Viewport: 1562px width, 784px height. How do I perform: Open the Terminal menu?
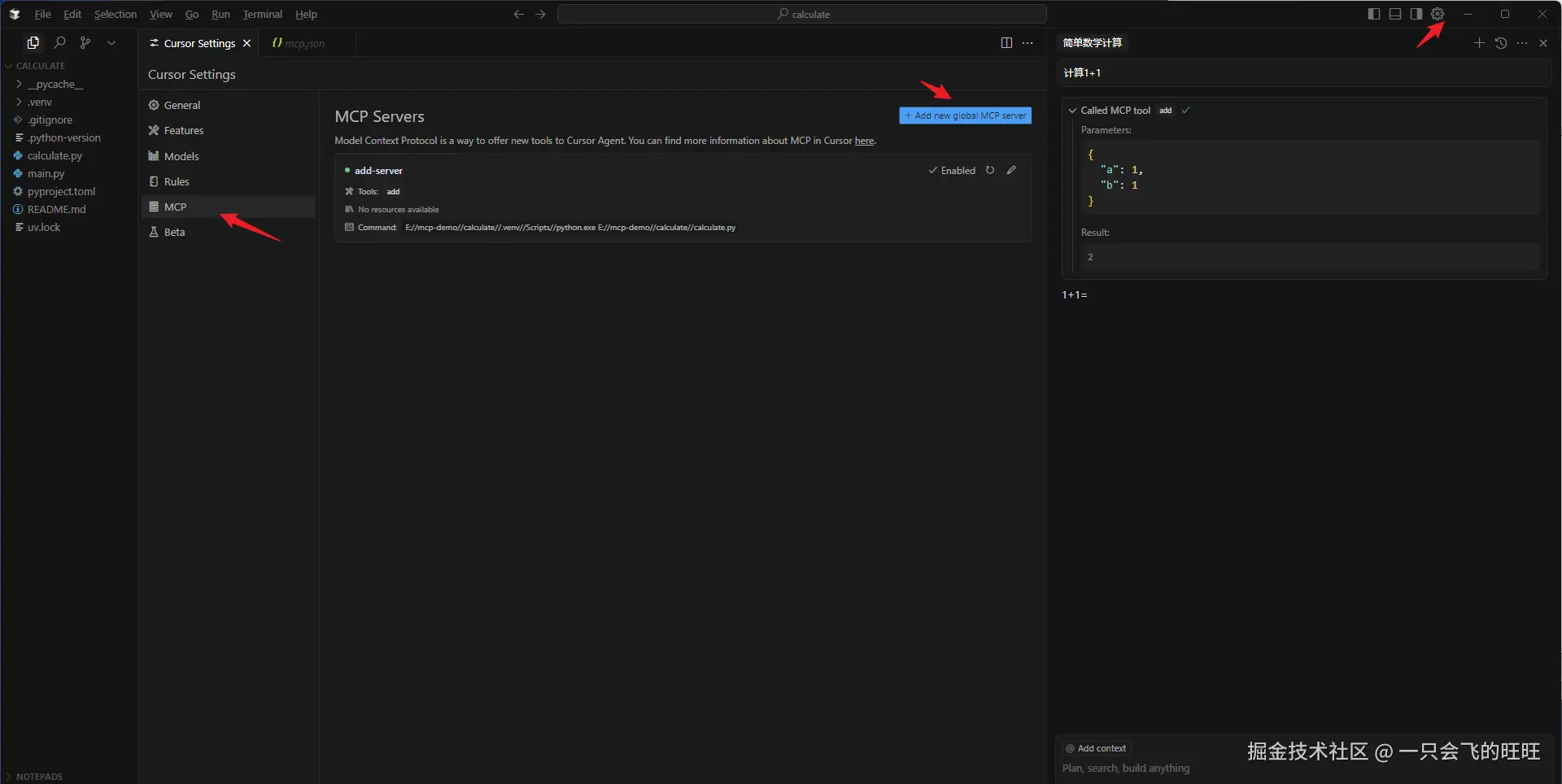(x=262, y=14)
